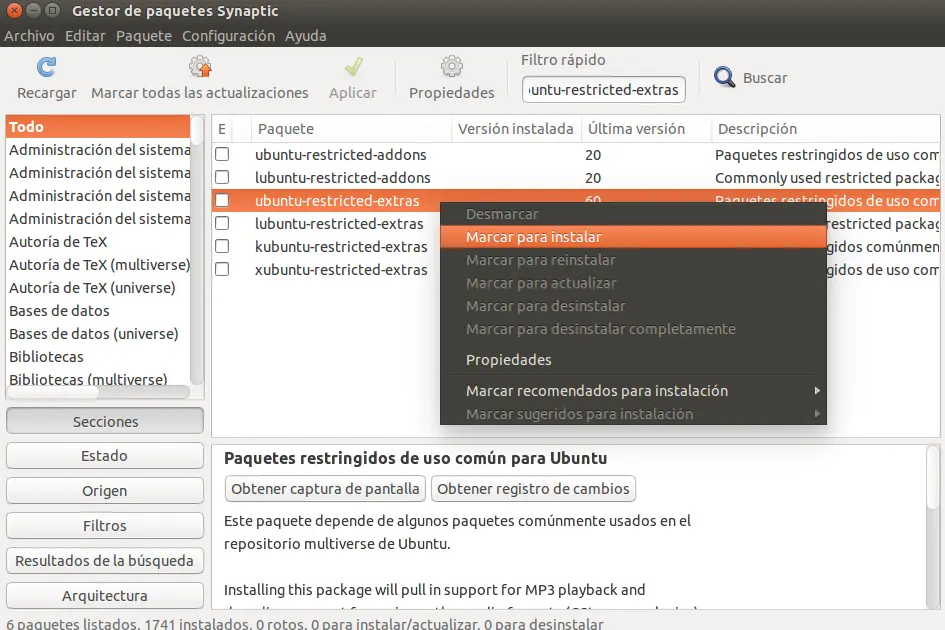The height and width of the screenshot is (630, 945).
Task: Choose Marcar para actualizar in context menu
Action: click(x=633, y=283)
